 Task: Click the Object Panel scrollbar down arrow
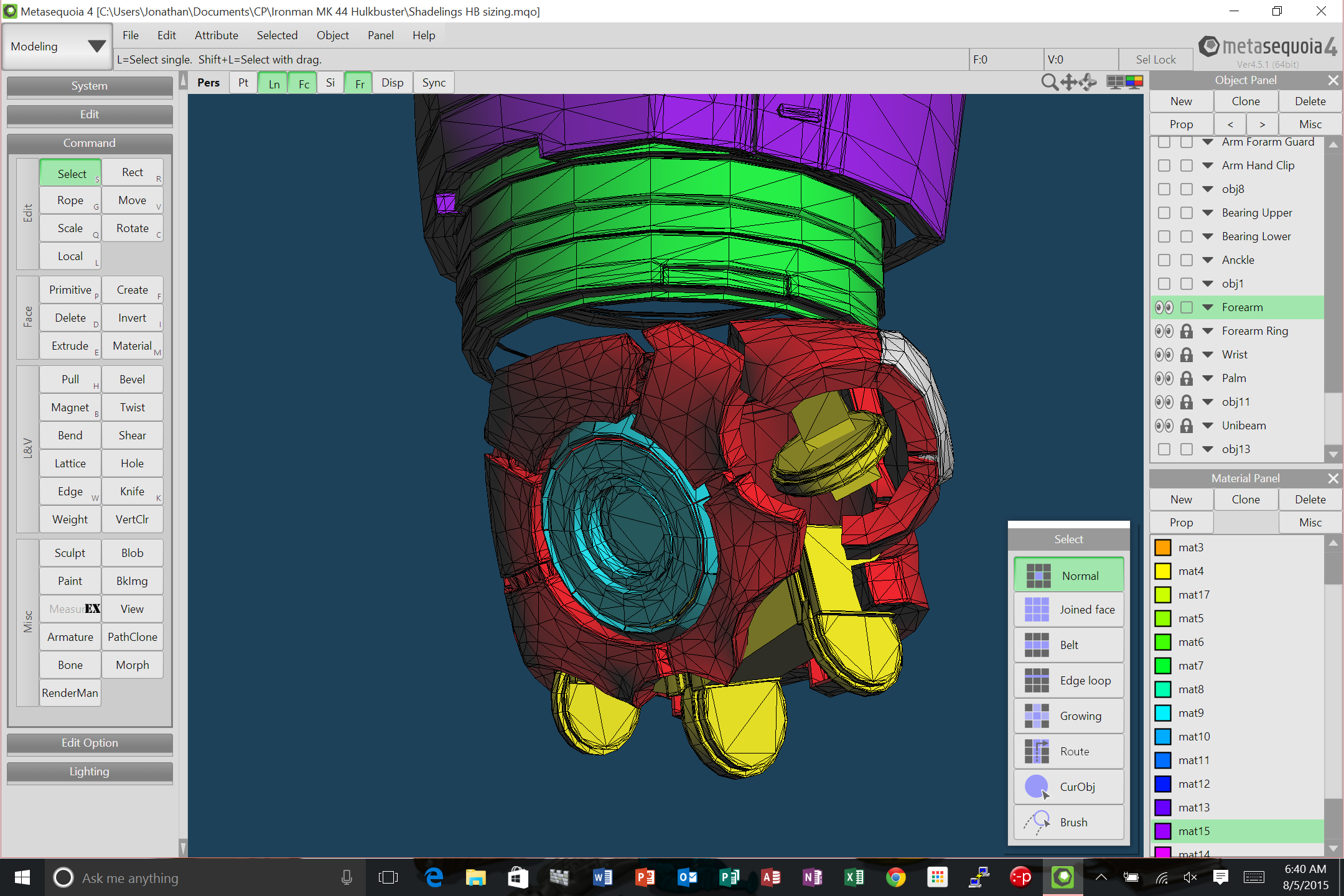point(1333,455)
